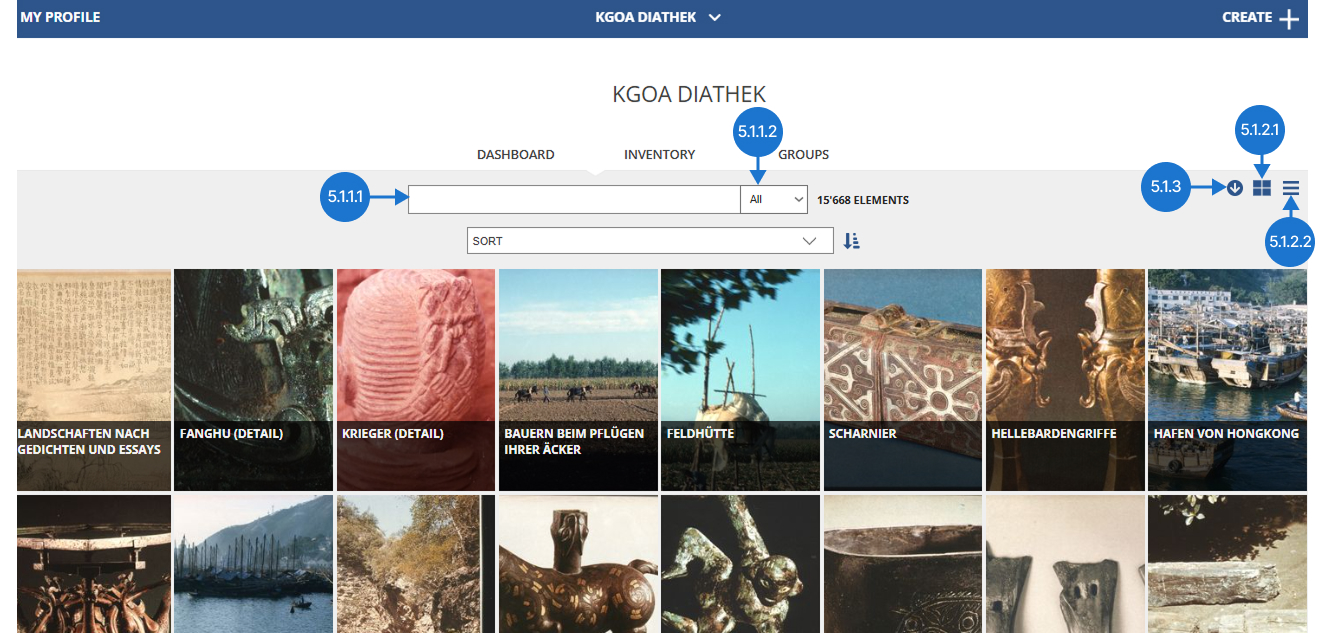Open the Fanghu (Detail) image
Screen dimensions: 1325x633
point(253,379)
